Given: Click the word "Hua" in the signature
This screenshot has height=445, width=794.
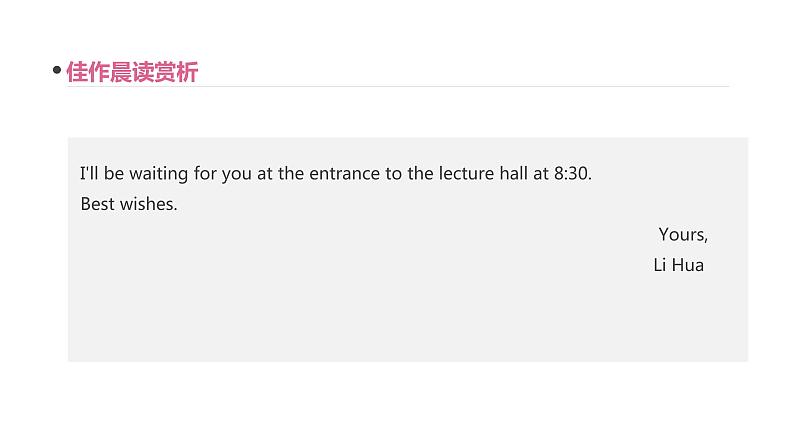Looking at the screenshot, I should [688, 265].
